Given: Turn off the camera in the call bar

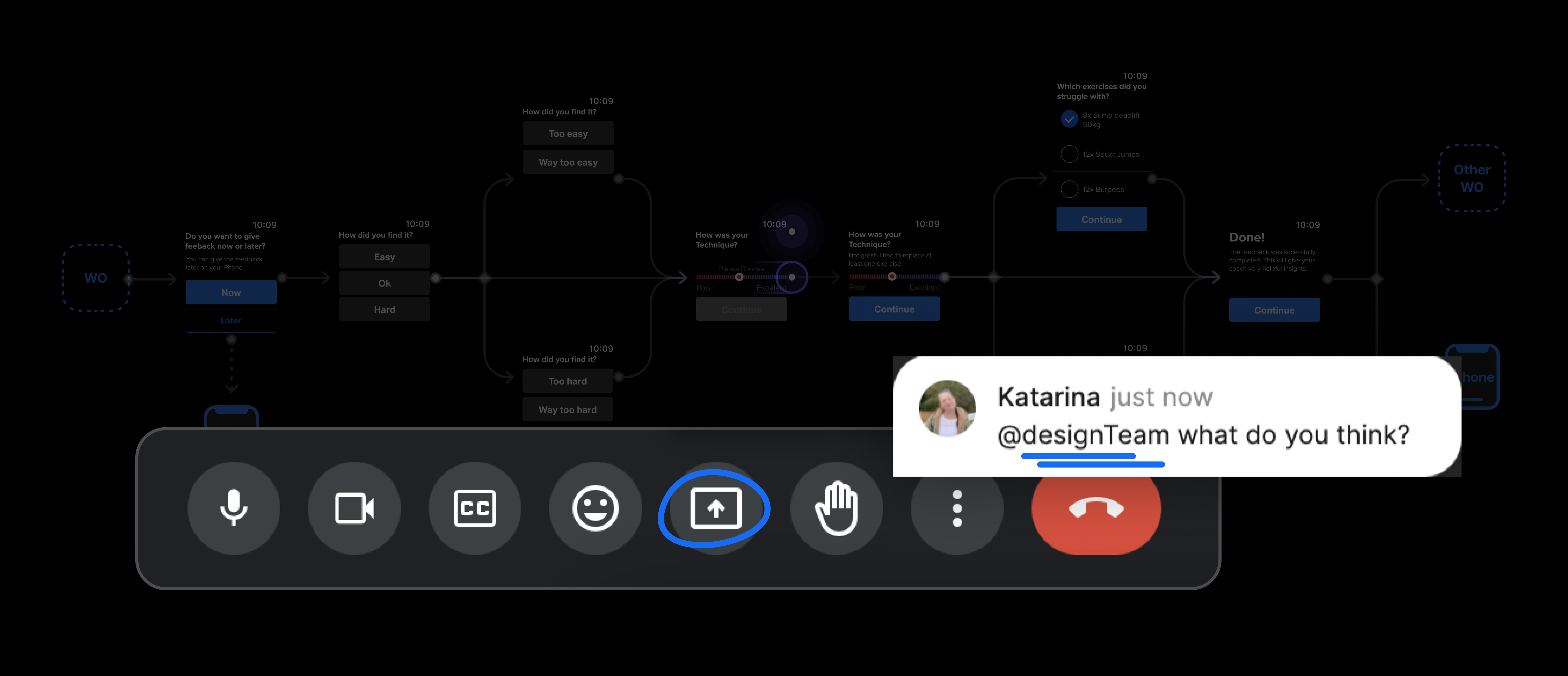Looking at the screenshot, I should (x=354, y=507).
